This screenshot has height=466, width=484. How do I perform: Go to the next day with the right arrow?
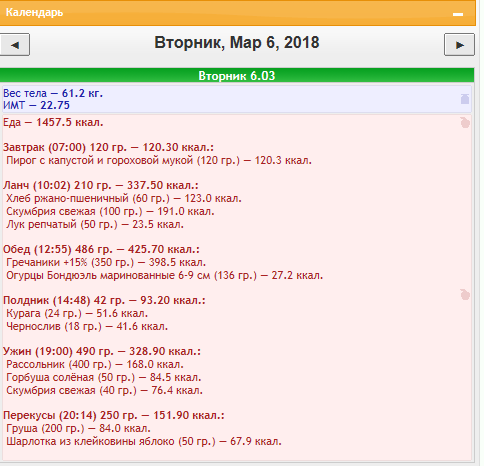pos(459,45)
